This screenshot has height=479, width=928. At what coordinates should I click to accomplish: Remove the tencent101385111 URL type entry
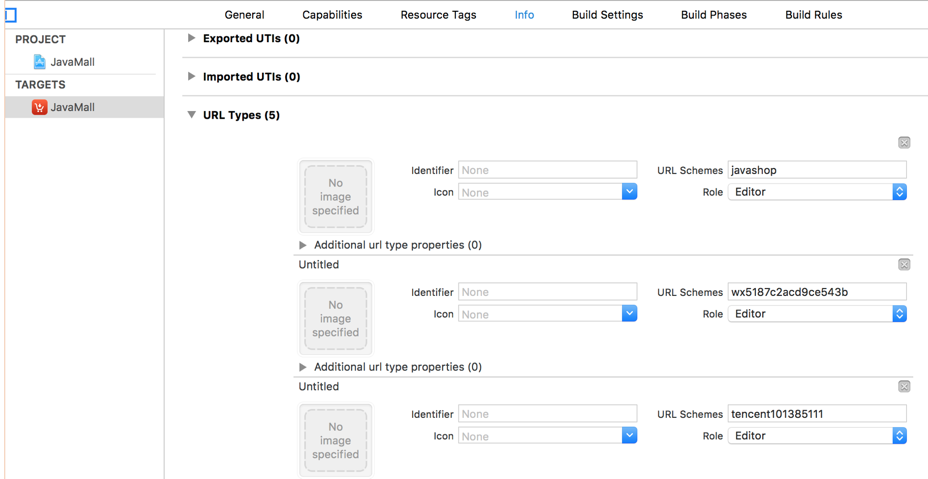[x=904, y=387]
